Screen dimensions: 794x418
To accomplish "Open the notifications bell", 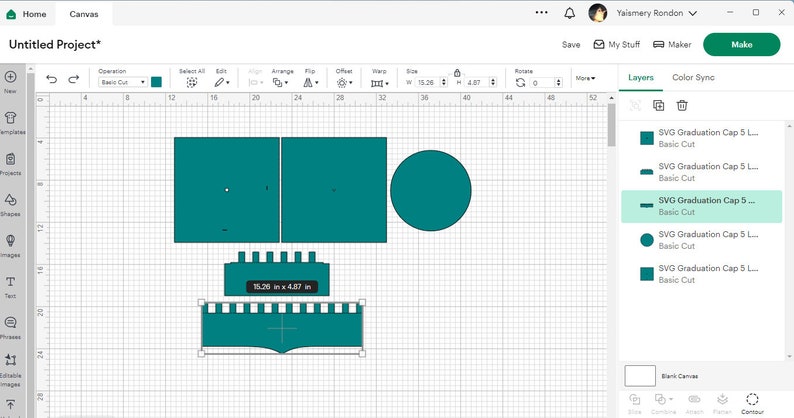I will tap(570, 13).
